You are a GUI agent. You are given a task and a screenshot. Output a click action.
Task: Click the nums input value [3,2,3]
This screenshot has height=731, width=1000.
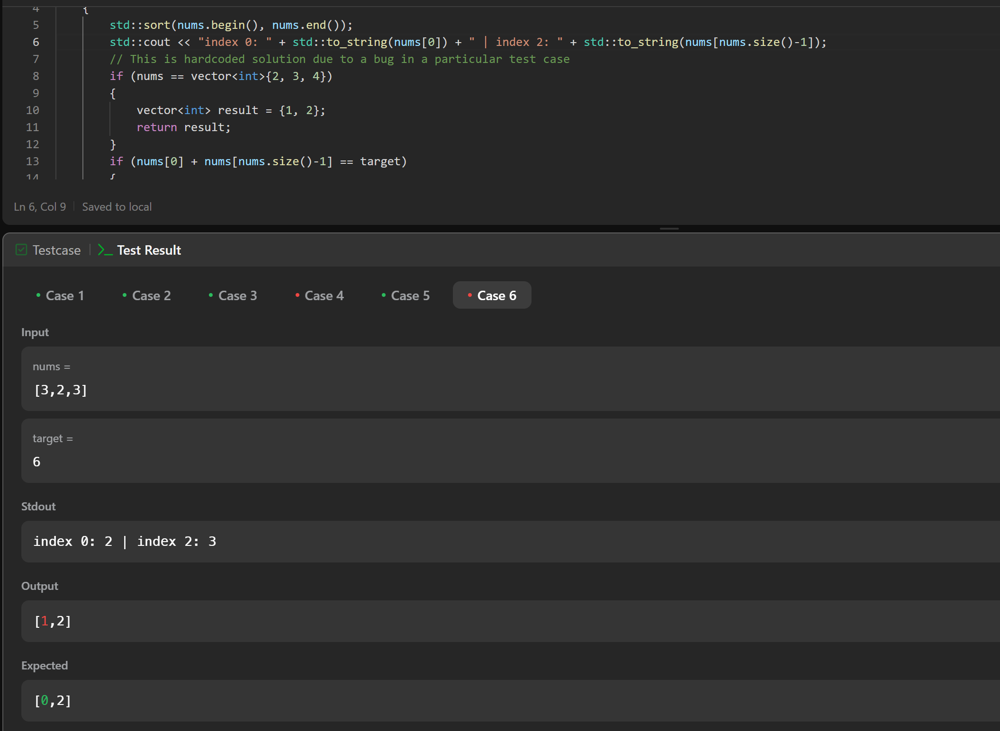point(61,390)
